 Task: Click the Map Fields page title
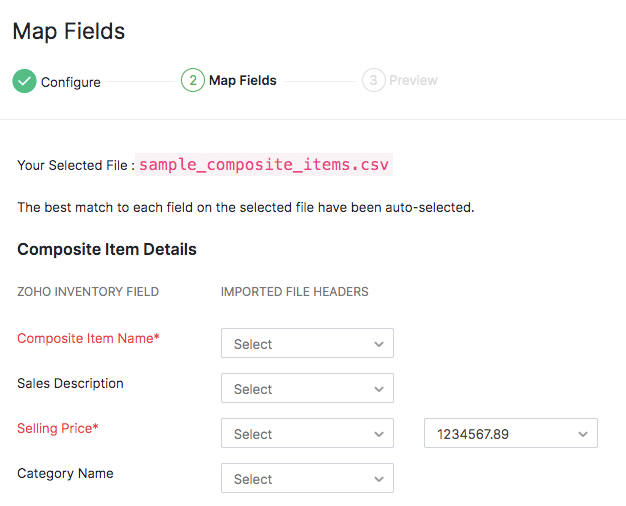pos(69,31)
